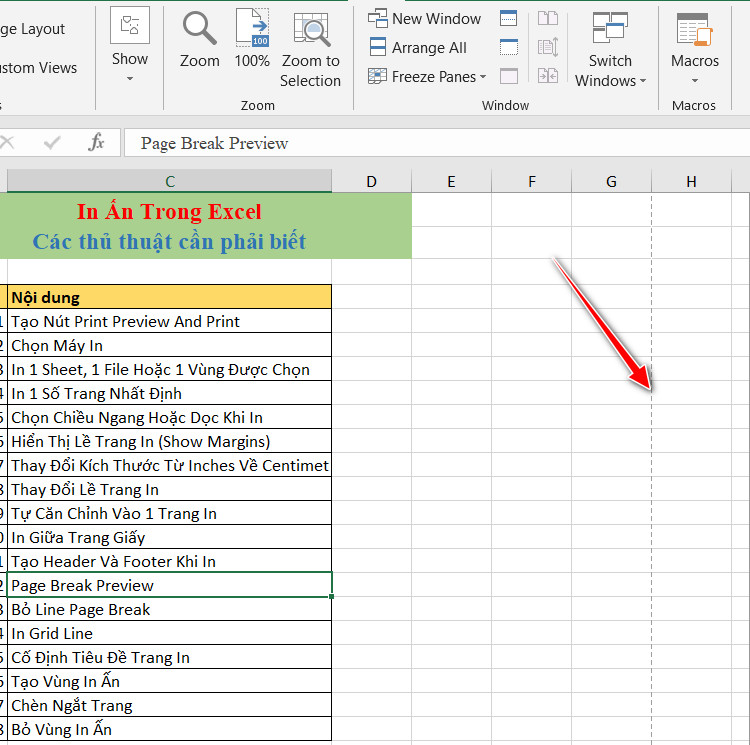Select cell 'Chọn Chiều Ngang Hoặc Dọc Khi In'
The height and width of the screenshot is (745, 750).
point(169,417)
